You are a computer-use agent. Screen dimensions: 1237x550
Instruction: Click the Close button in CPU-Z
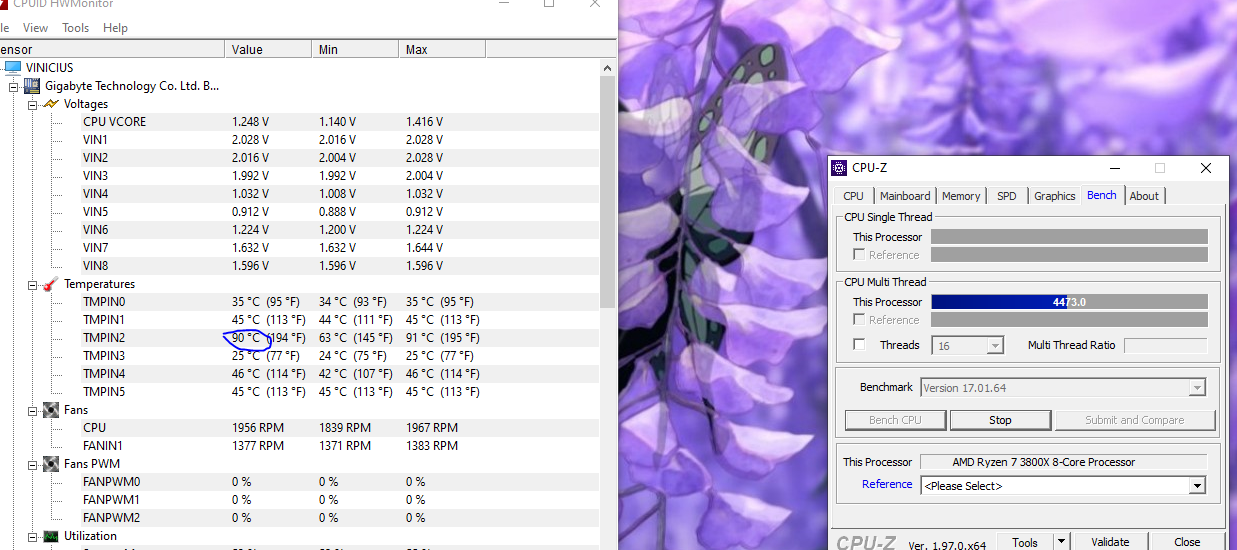[1187, 542]
